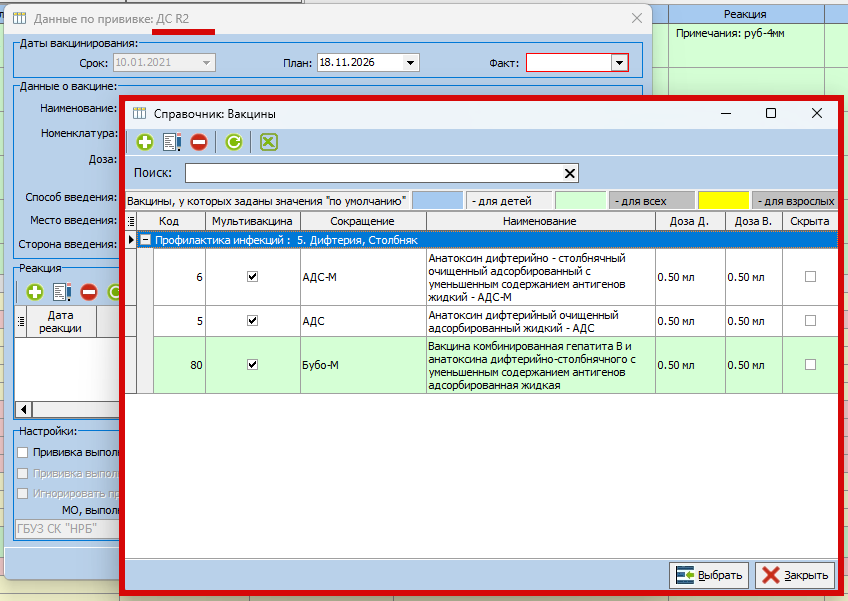848x601 pixels.
Task: Toggle Мультивакцина checkbox for АДС-М
Action: (x=252, y=276)
